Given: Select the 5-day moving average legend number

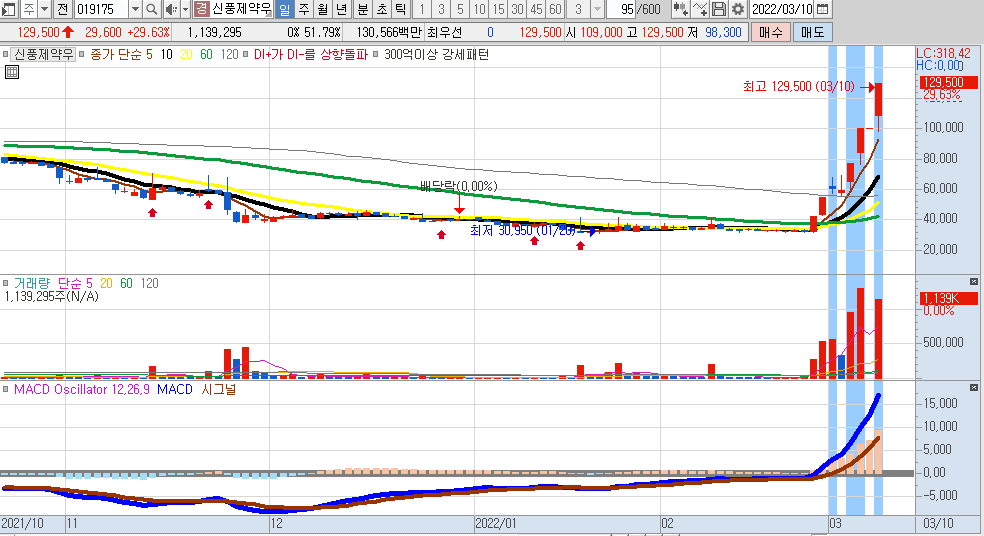Looking at the screenshot, I should click(x=149, y=55).
